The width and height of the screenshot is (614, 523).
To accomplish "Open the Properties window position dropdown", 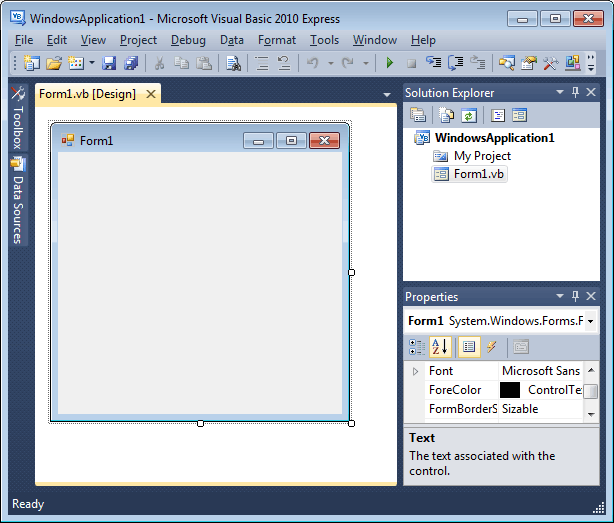I will point(560,296).
